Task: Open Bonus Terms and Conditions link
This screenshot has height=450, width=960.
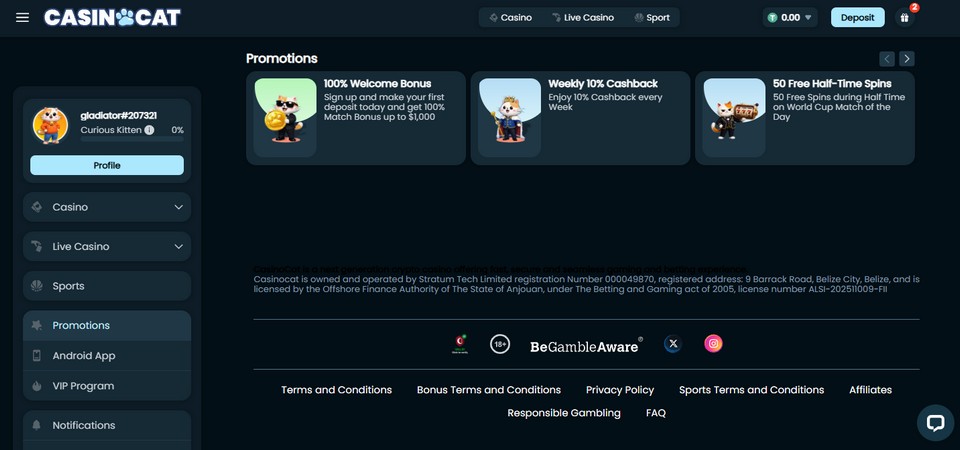Action: click(489, 390)
